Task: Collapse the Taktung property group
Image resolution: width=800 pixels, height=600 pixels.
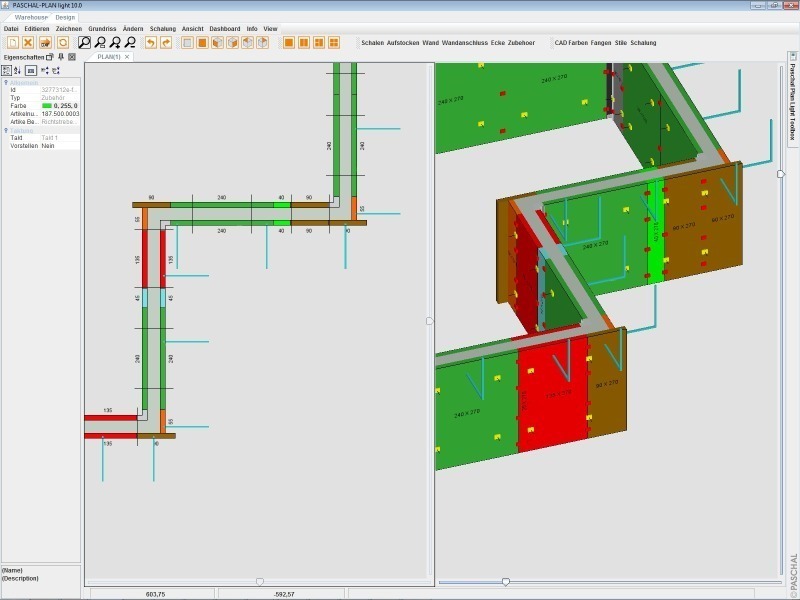Action: pos(6,130)
